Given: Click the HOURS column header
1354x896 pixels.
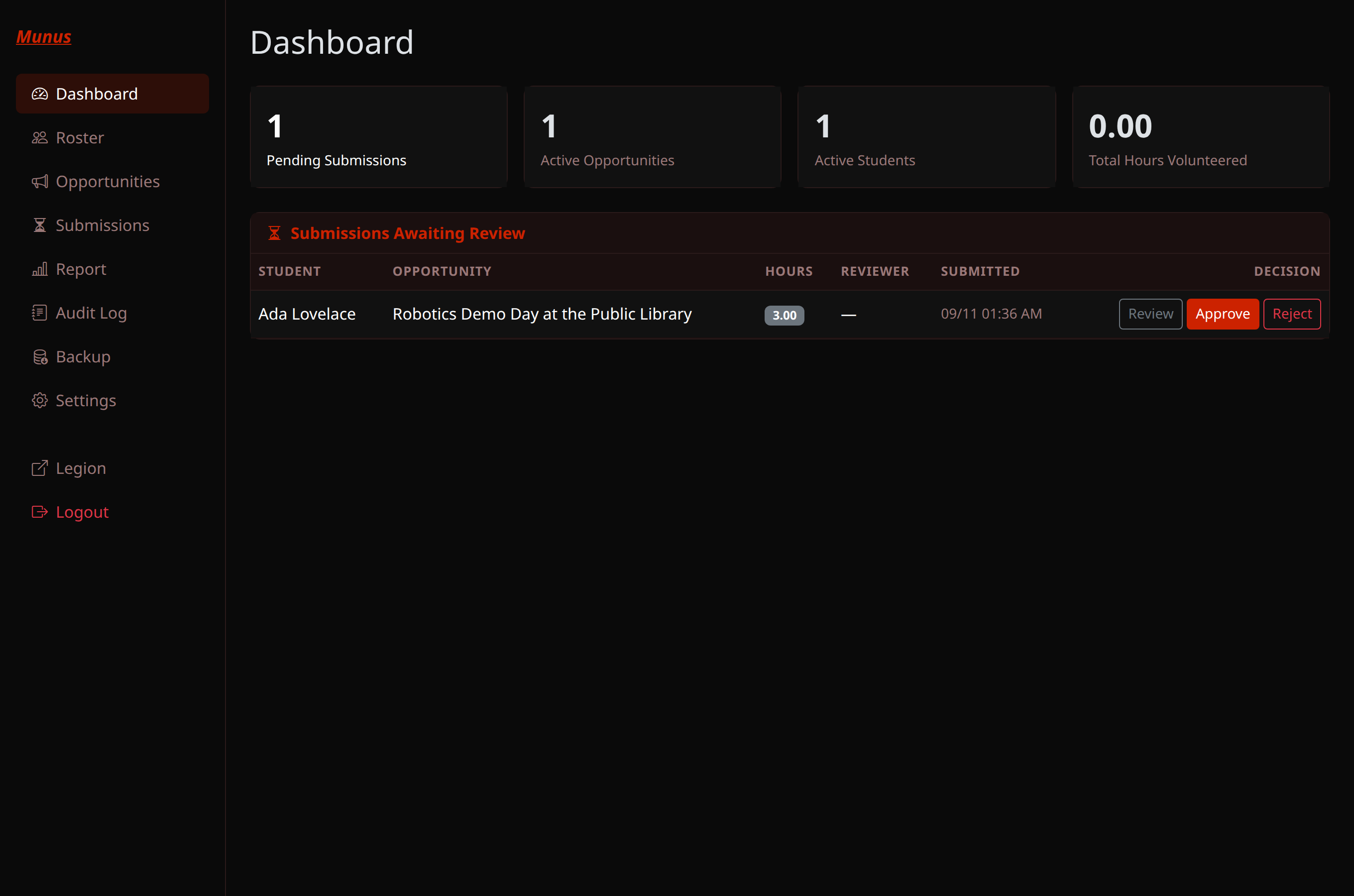Looking at the screenshot, I should (789, 271).
